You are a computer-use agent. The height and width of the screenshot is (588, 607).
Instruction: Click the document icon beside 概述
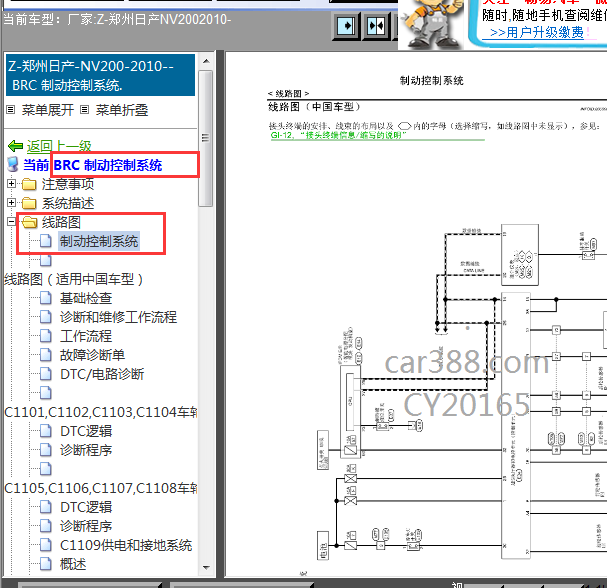[x=46, y=564]
